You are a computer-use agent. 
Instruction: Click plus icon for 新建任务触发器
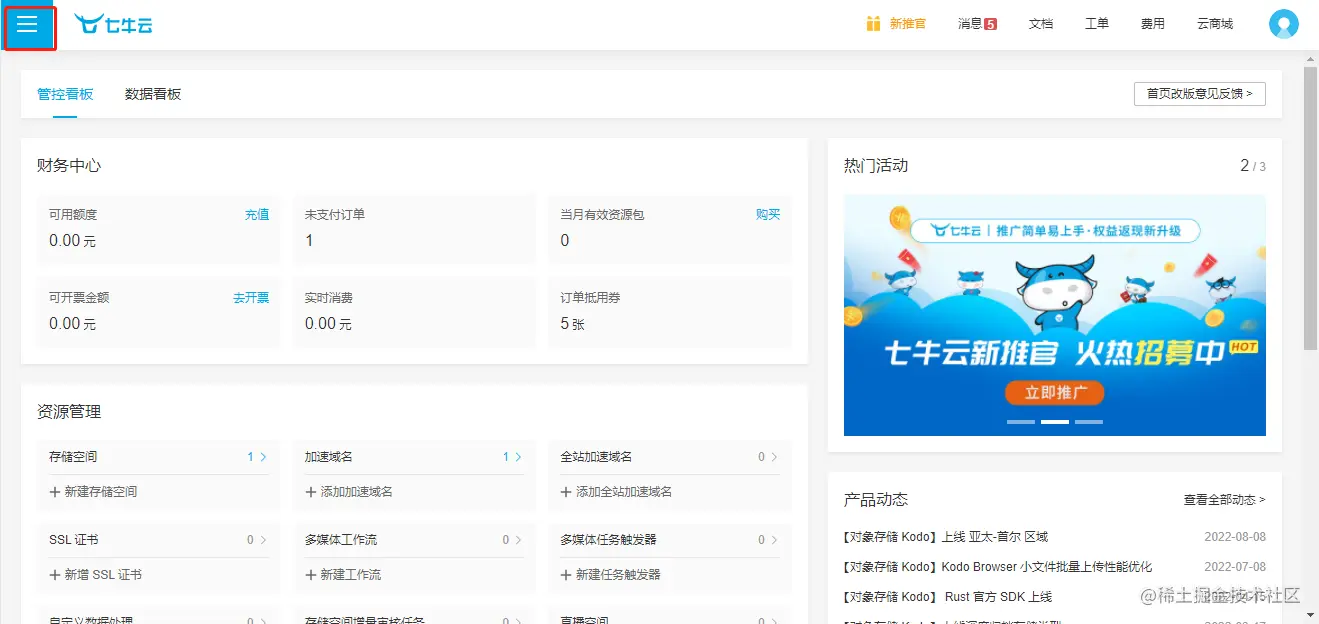pos(567,575)
